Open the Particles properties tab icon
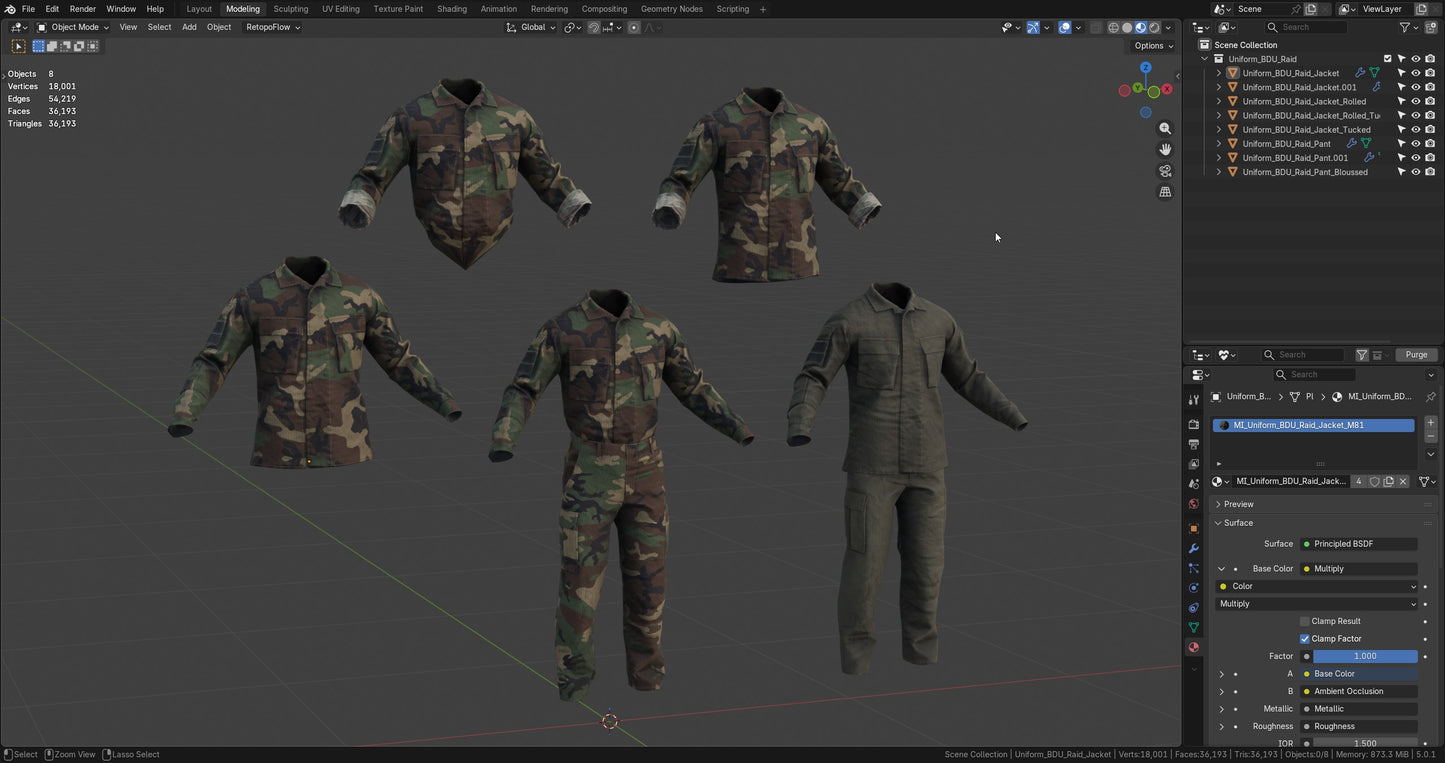 1193,568
